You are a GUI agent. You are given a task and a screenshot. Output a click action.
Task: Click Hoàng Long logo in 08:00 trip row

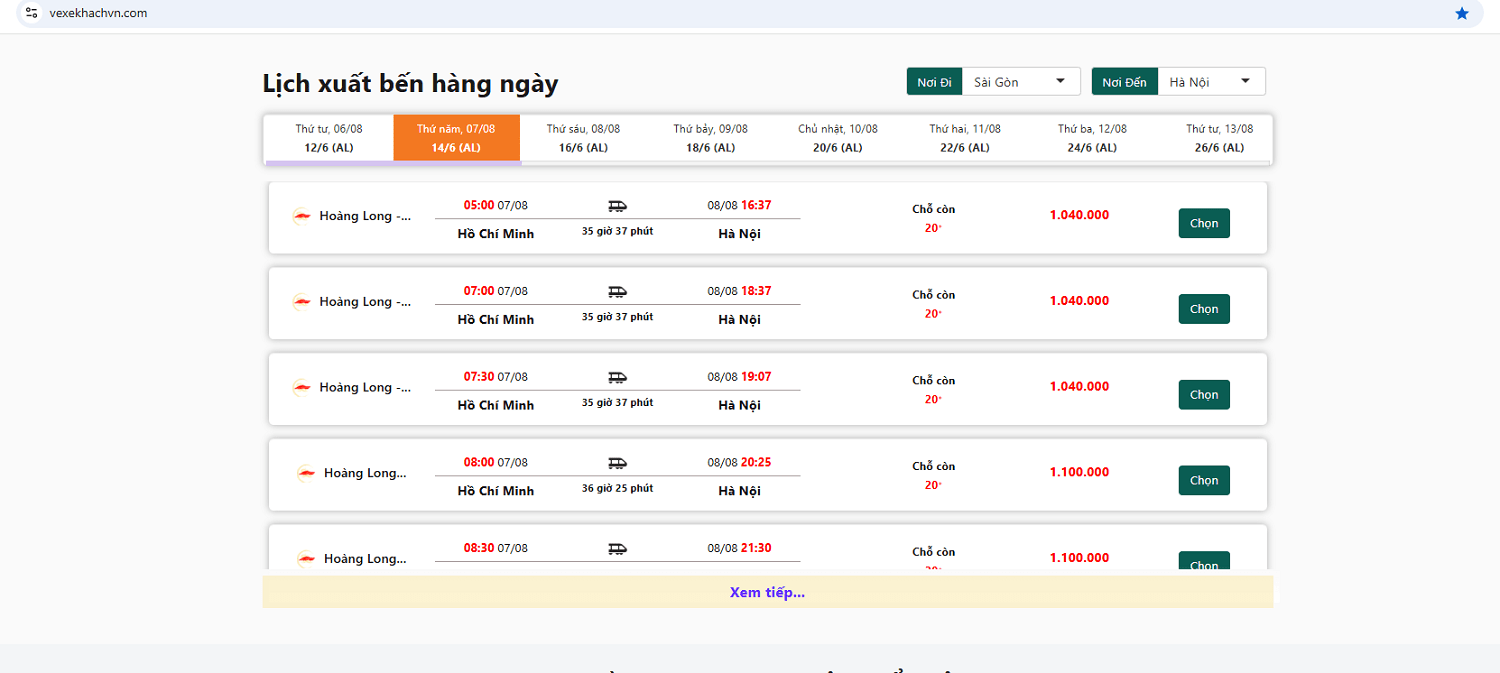[x=306, y=473]
